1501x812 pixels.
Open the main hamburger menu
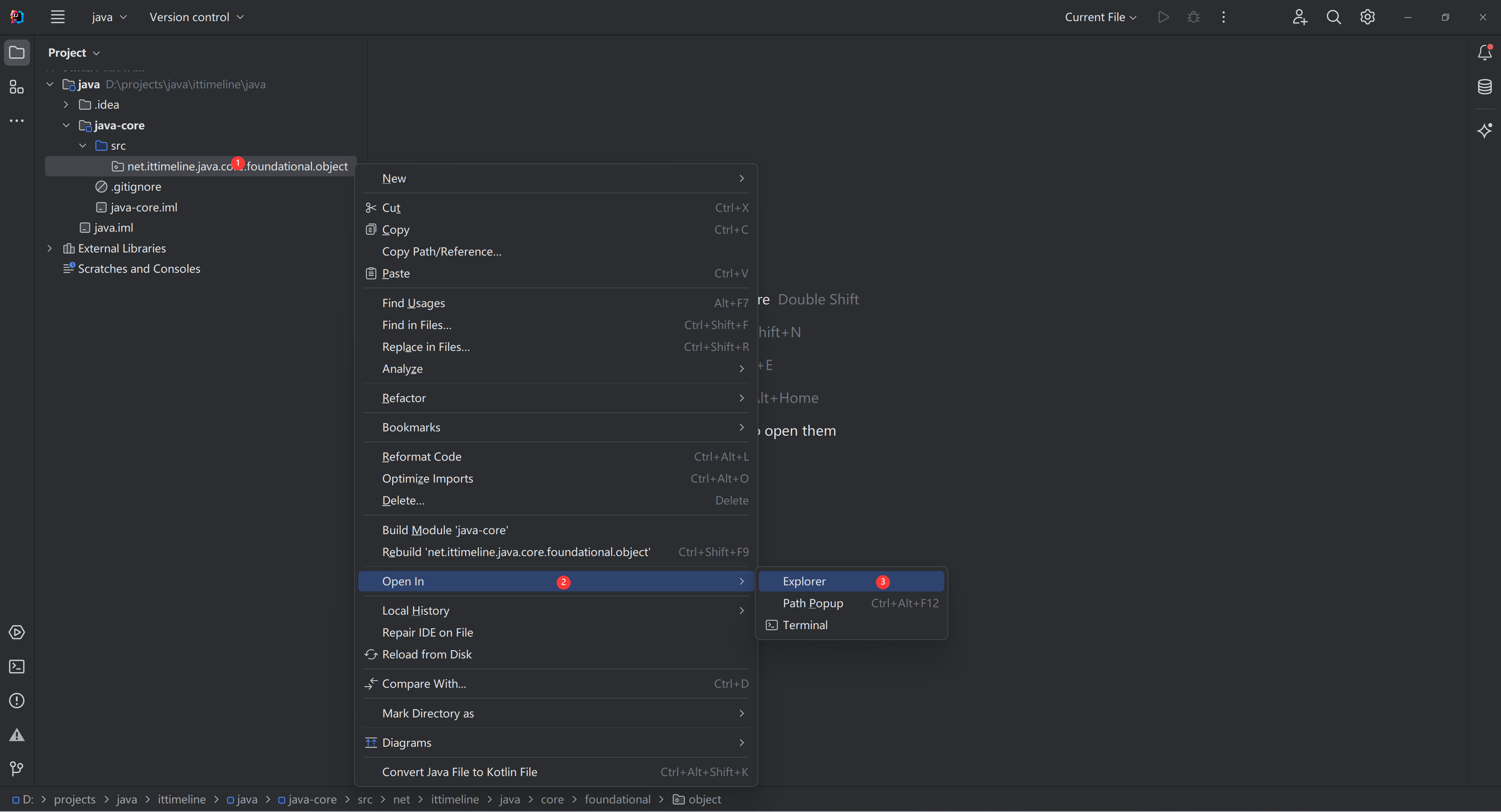pos(57,17)
